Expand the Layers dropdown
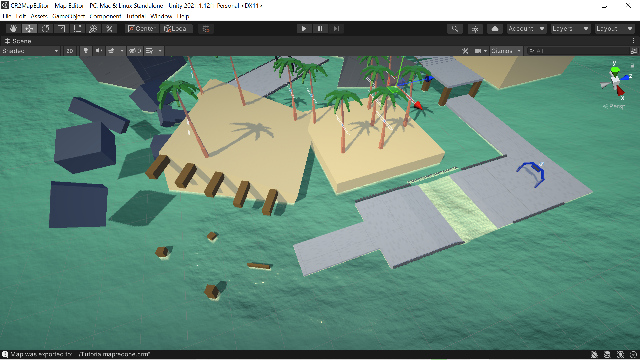Screen dimensions: 640x360 click(570, 29)
